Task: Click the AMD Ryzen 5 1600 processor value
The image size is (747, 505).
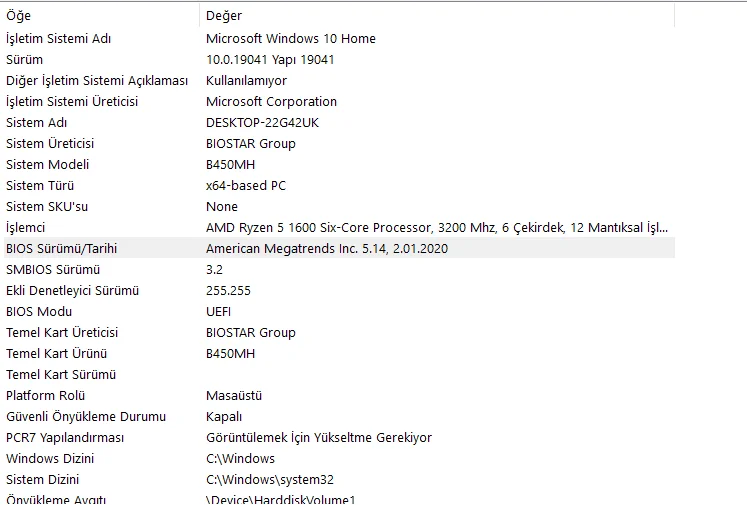Action: (x=437, y=228)
